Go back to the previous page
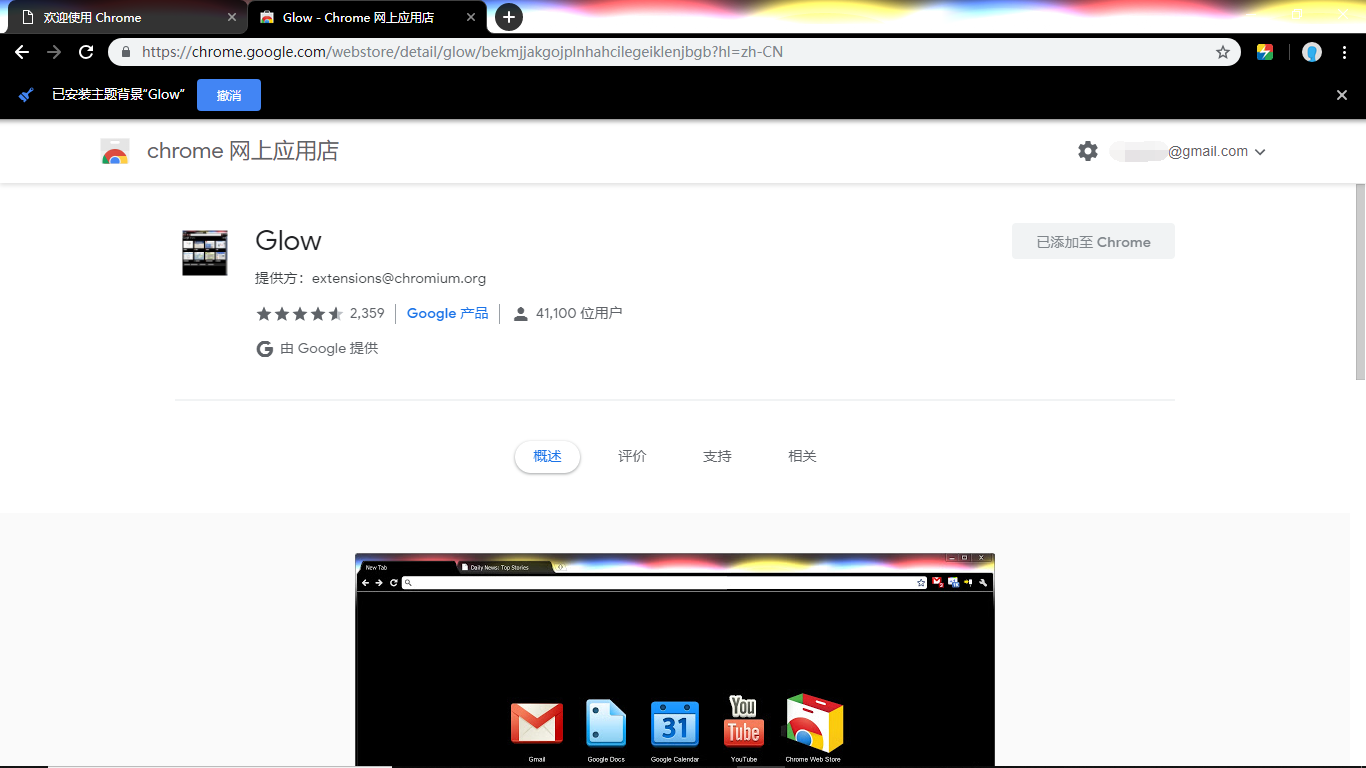Image resolution: width=1366 pixels, height=768 pixels. pyautogui.click(x=22, y=52)
